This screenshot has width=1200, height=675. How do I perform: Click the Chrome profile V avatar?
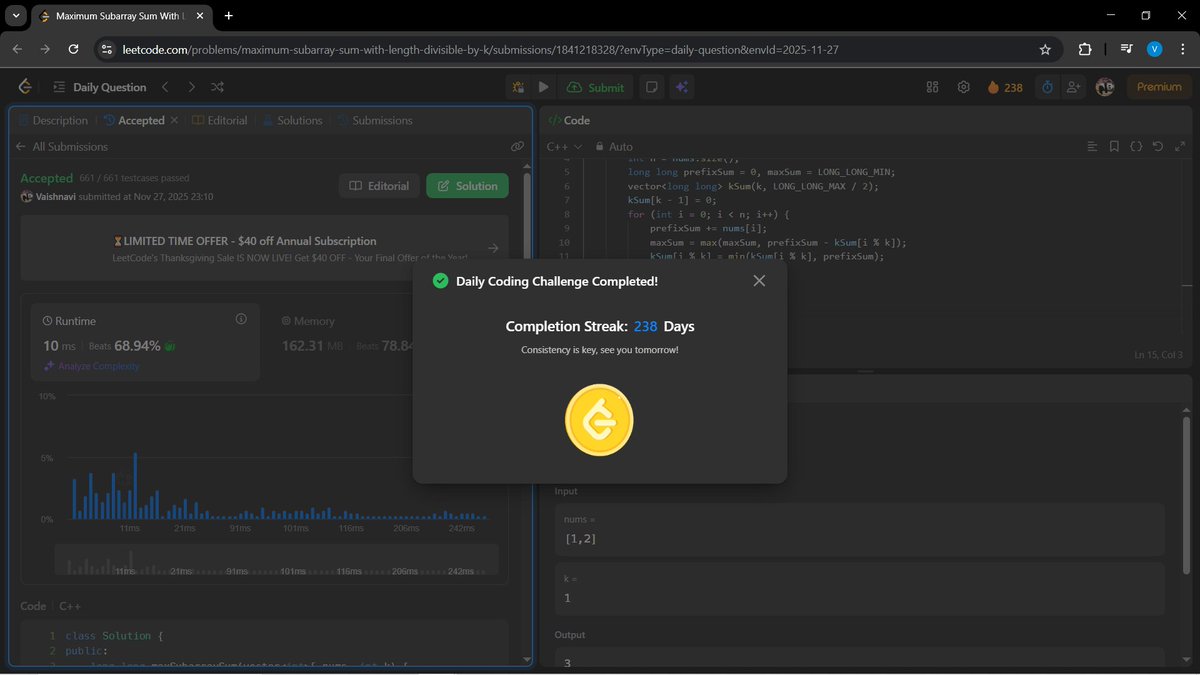click(1155, 49)
